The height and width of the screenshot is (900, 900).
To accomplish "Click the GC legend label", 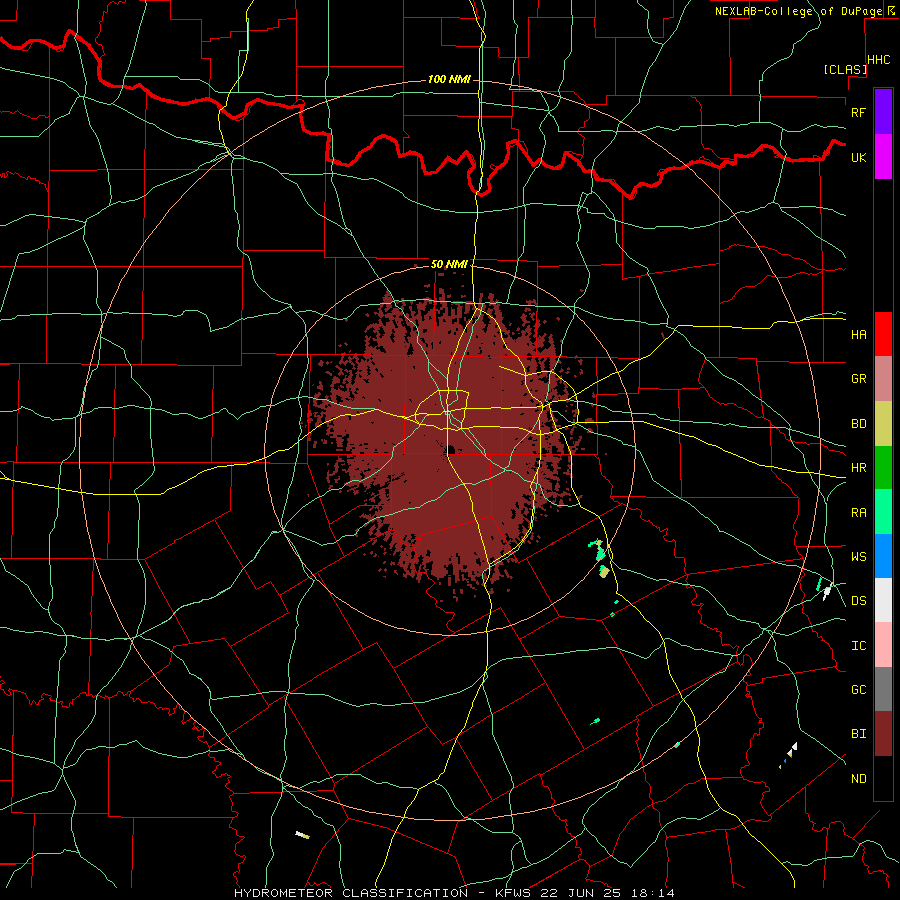I will pos(859,690).
